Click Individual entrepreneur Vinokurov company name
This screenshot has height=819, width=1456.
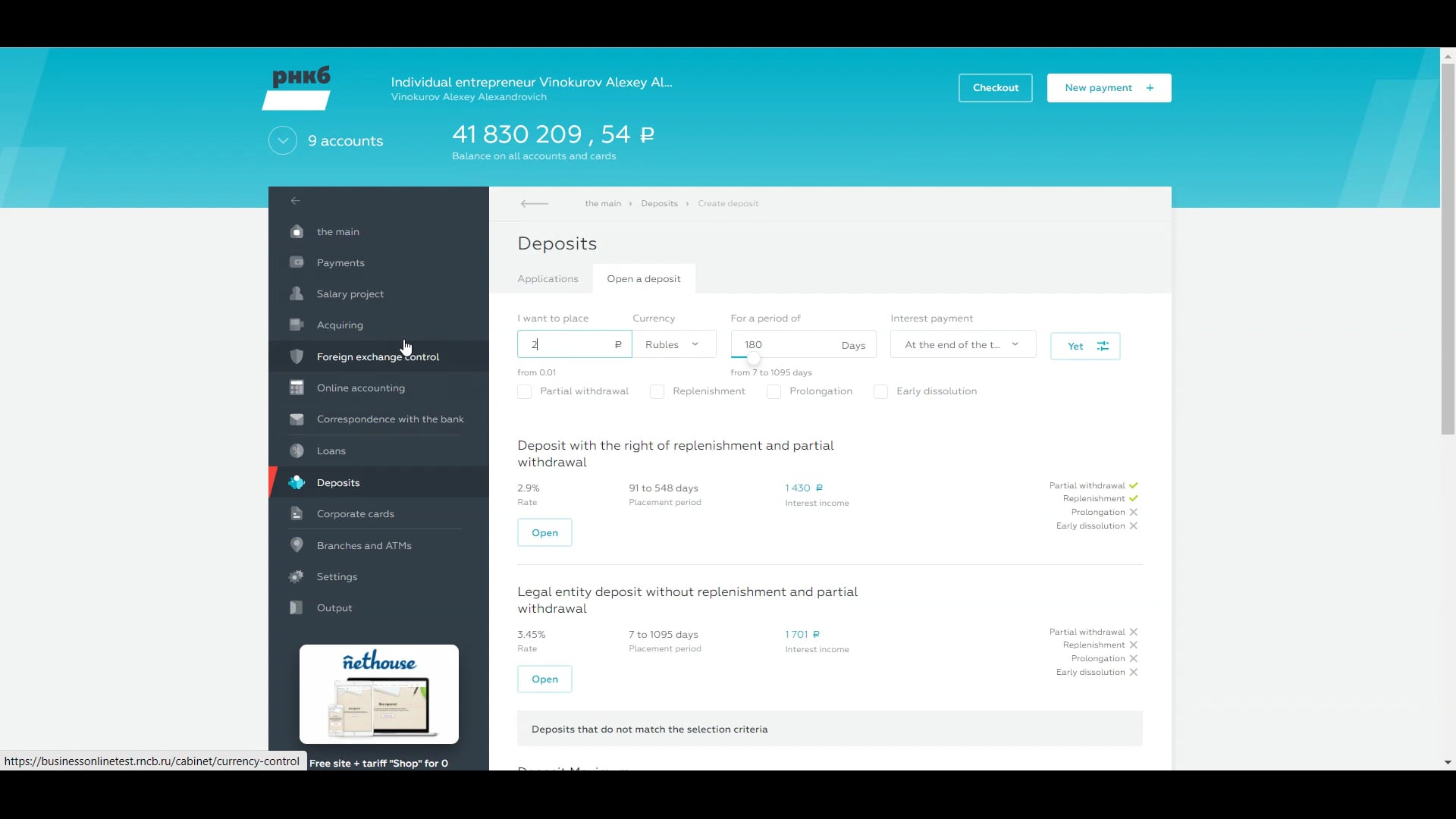532,82
